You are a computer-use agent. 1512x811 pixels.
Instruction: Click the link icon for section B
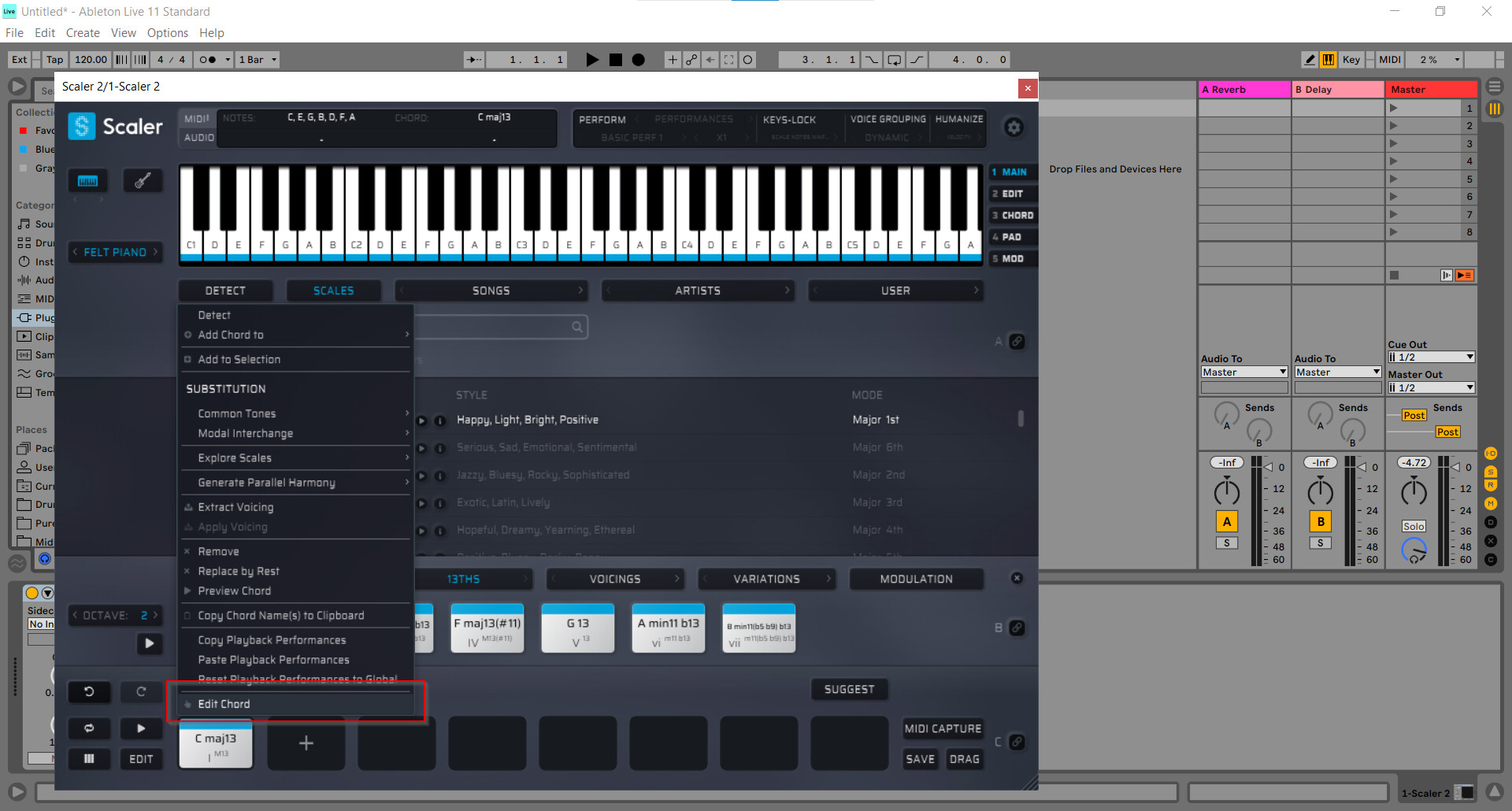pos(1017,628)
